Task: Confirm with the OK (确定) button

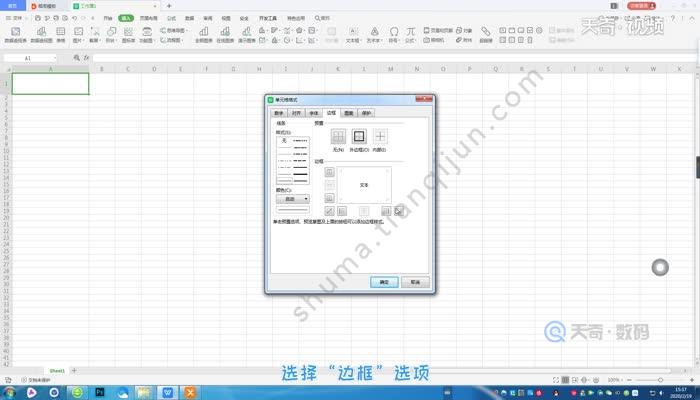Action: tap(384, 282)
